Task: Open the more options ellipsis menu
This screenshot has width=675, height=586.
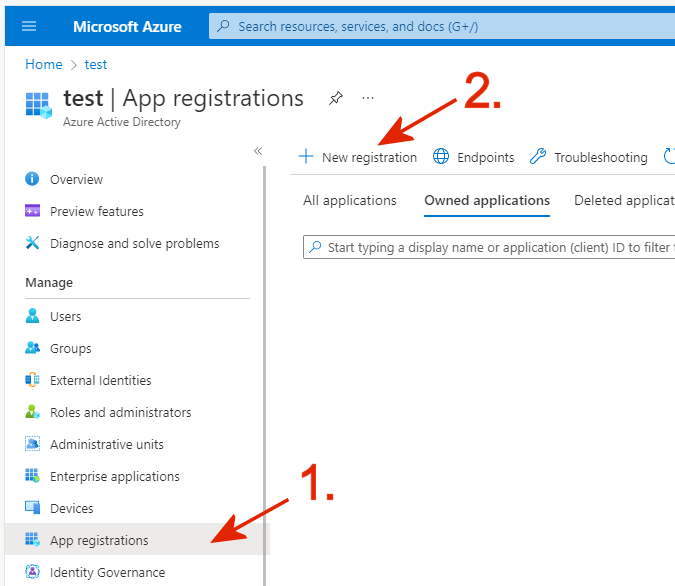Action: click(x=368, y=98)
